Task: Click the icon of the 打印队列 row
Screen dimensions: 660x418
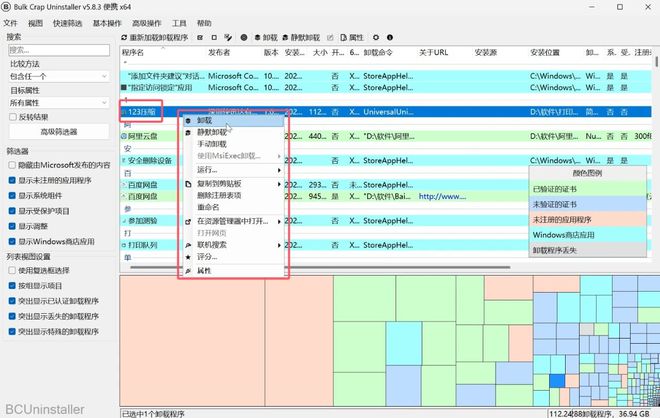Action: (x=124, y=245)
